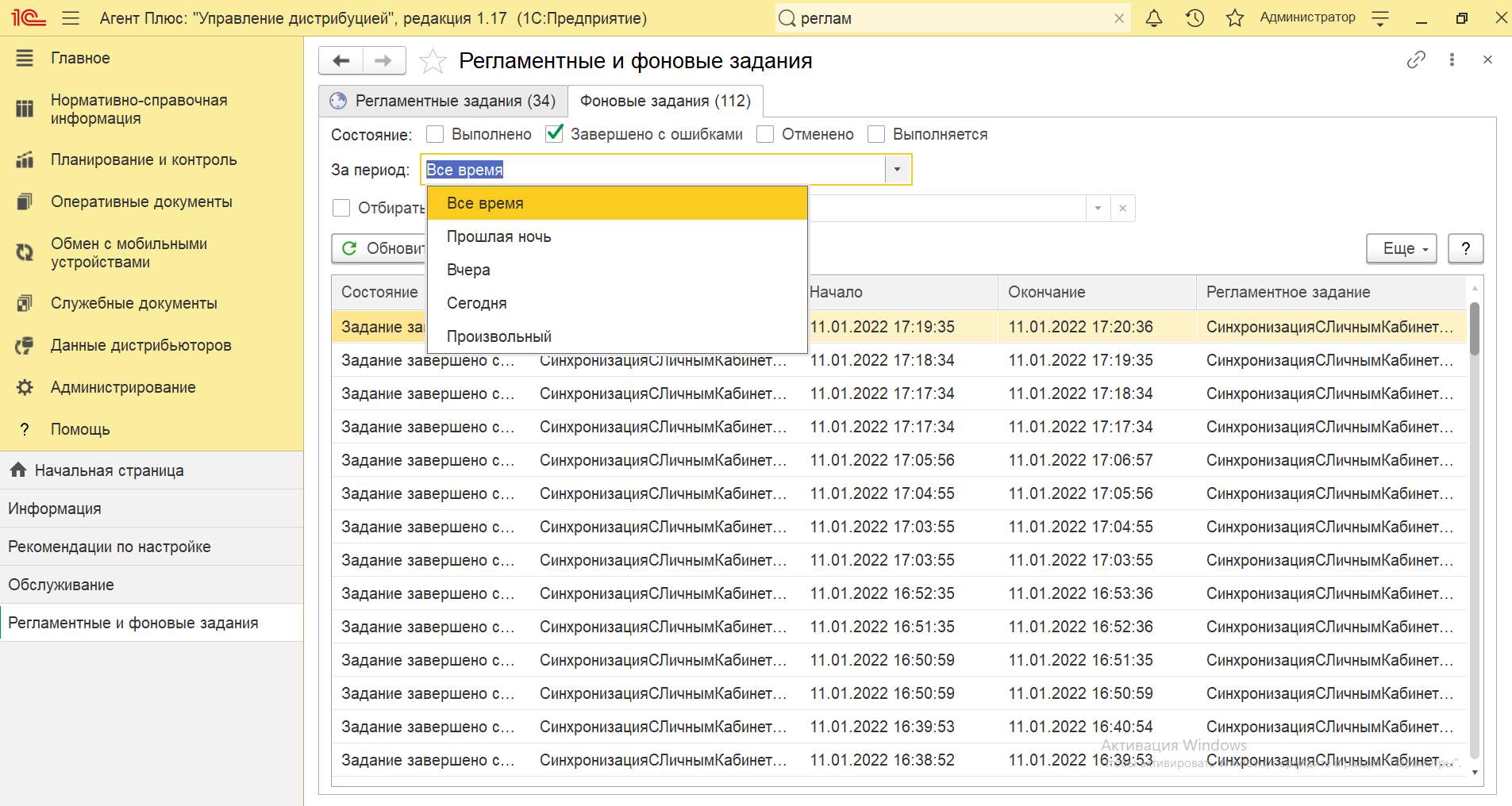The height and width of the screenshot is (806, 1512).
Task: Open Обслуживание panel item
Action: tap(152, 585)
